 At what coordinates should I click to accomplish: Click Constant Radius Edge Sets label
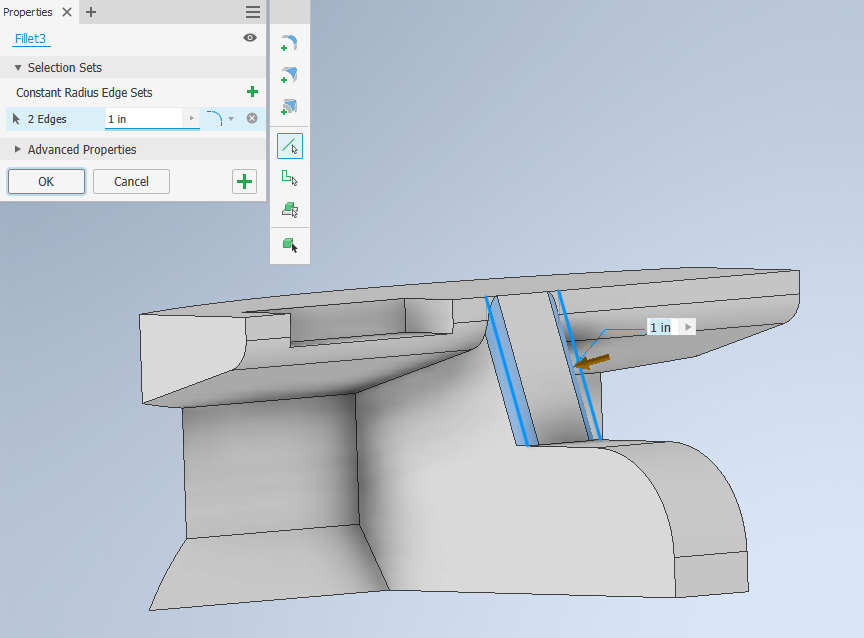(84, 93)
